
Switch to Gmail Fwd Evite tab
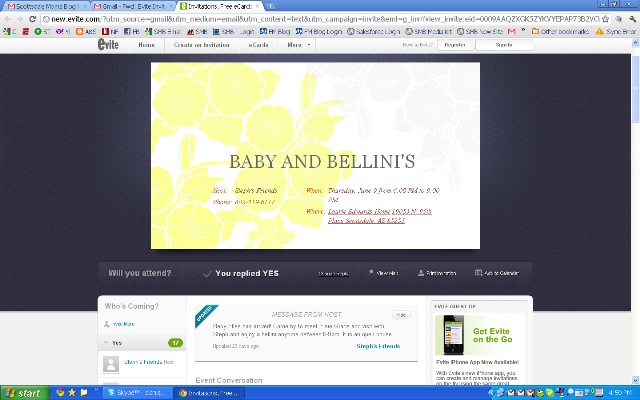click(131, 6)
